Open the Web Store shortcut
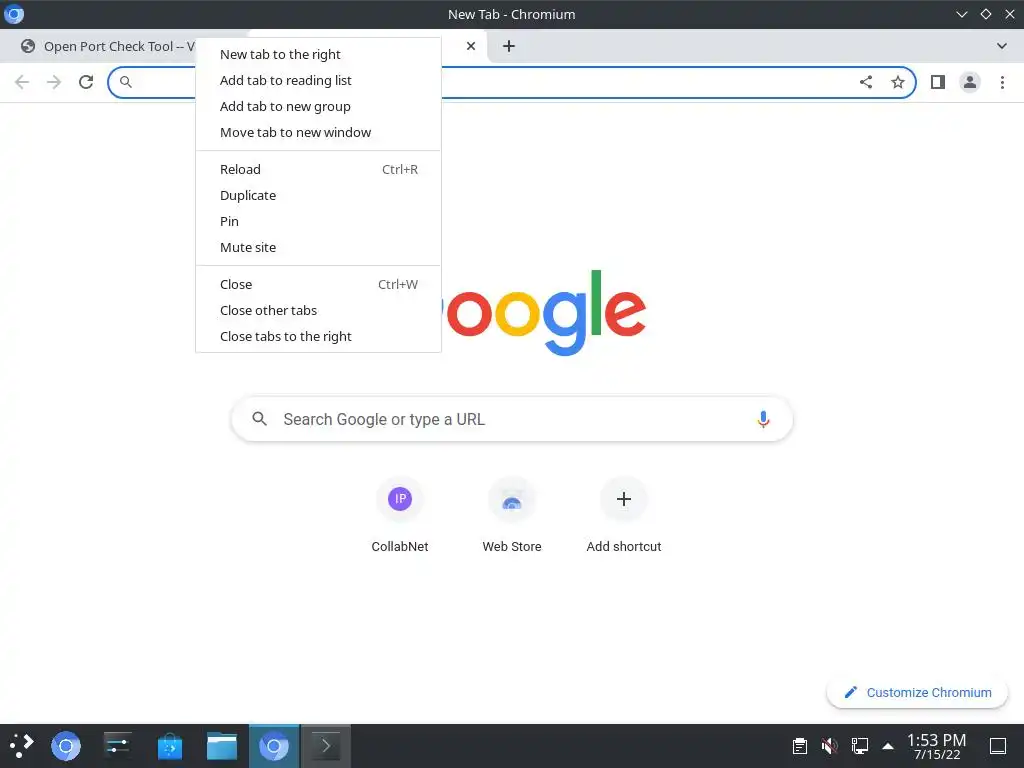The height and width of the screenshot is (768, 1024). click(512, 516)
